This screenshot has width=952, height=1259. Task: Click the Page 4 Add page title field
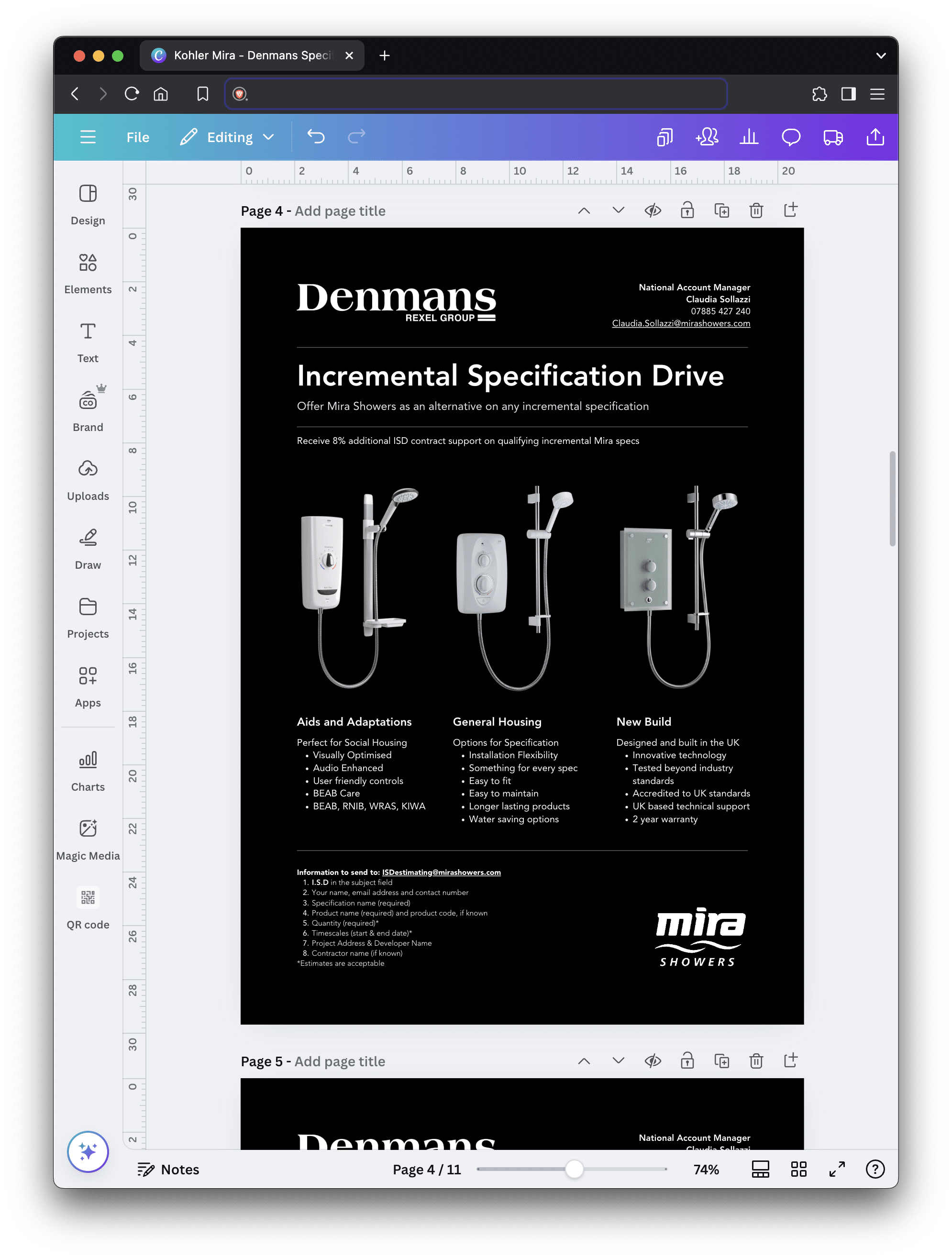click(x=340, y=211)
